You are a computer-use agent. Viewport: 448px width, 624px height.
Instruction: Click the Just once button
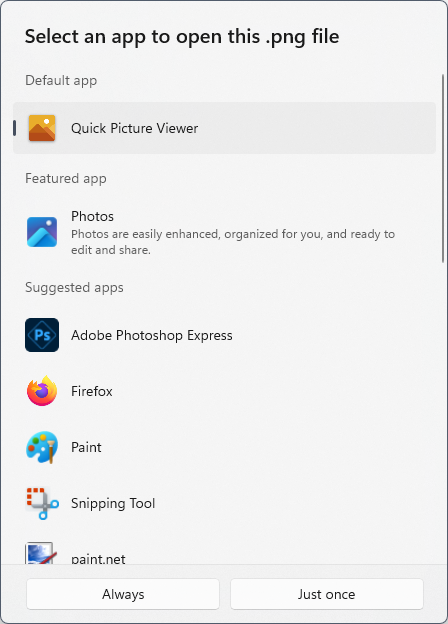327,594
